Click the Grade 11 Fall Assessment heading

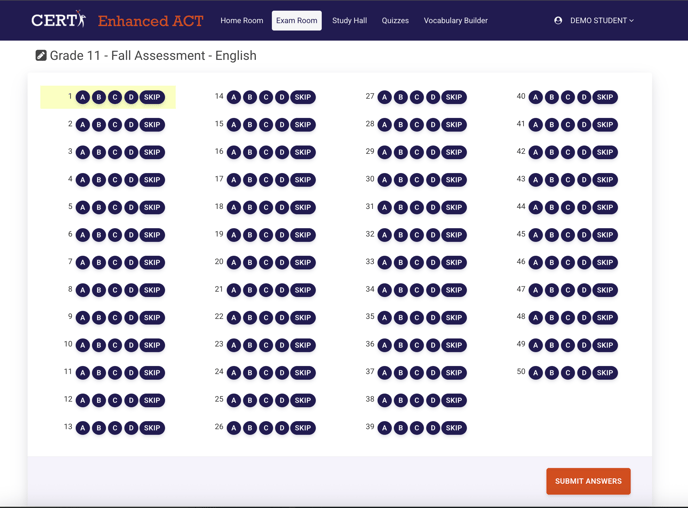[x=153, y=56]
